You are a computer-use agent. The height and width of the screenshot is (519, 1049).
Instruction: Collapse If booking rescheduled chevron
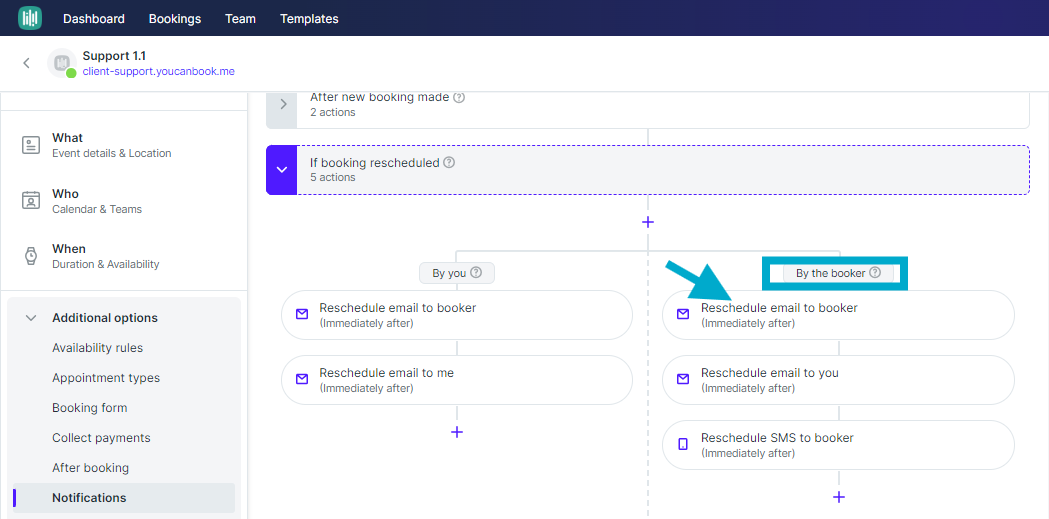[x=282, y=170]
